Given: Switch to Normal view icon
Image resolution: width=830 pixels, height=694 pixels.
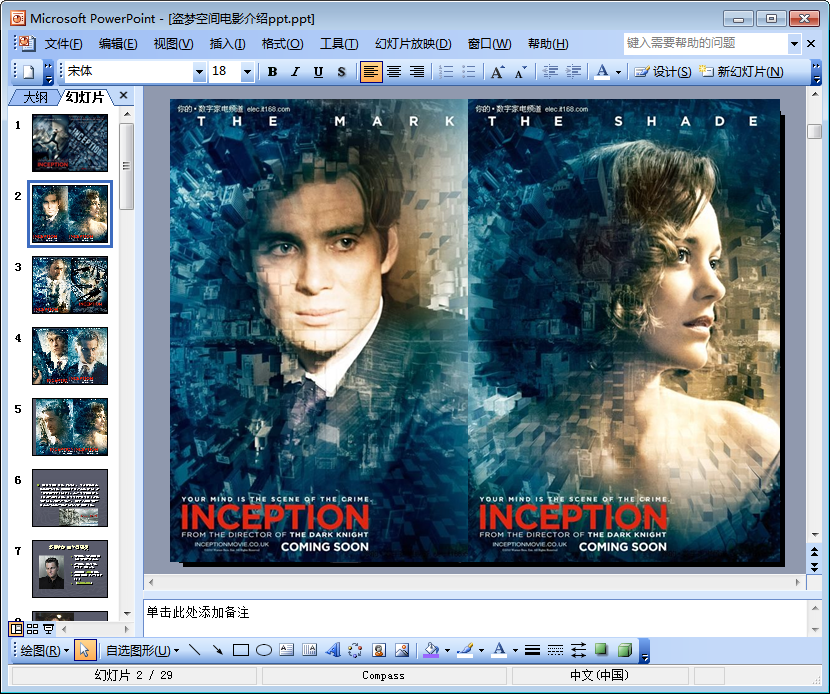Looking at the screenshot, I should coord(16,629).
